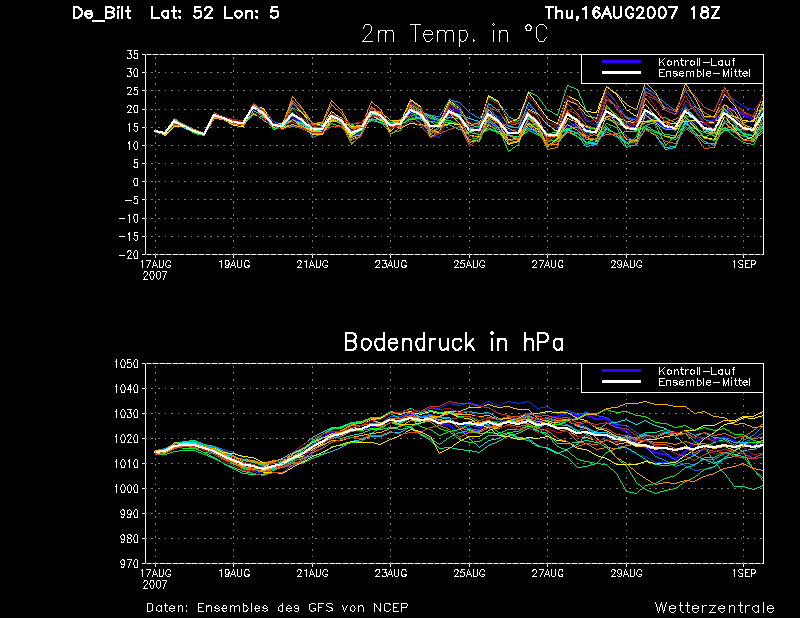Click the Wetterzentrale credit text
The height and width of the screenshot is (618, 800).
[x=714, y=607]
